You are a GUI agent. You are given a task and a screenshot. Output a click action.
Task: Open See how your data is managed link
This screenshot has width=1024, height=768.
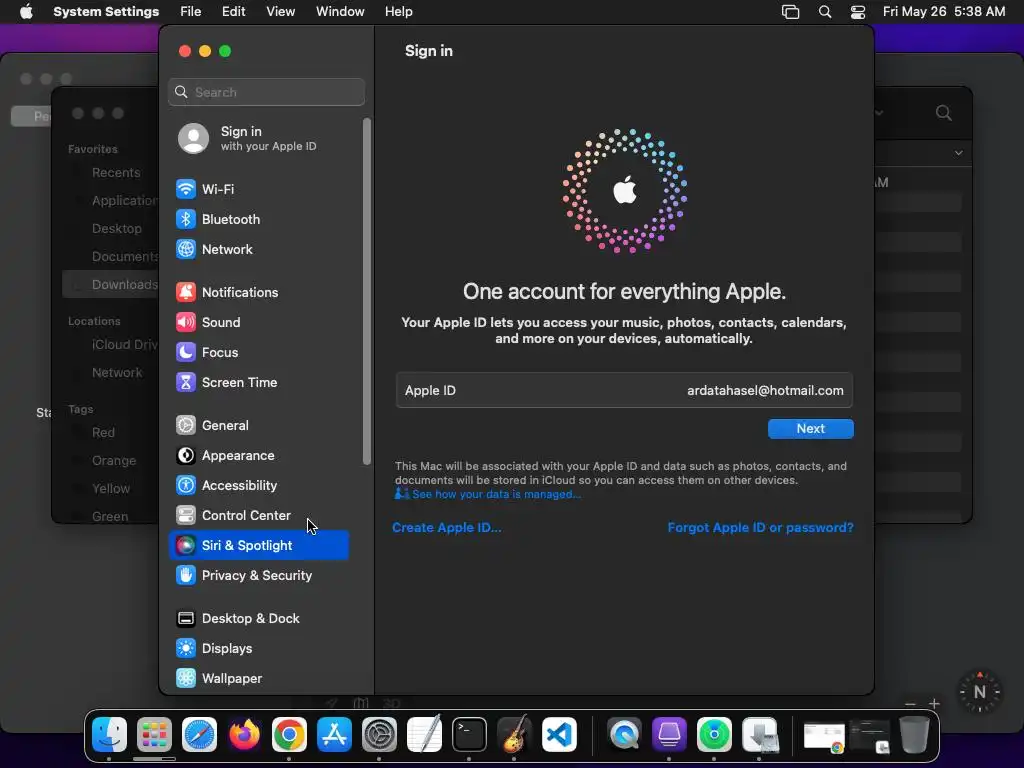[487, 494]
